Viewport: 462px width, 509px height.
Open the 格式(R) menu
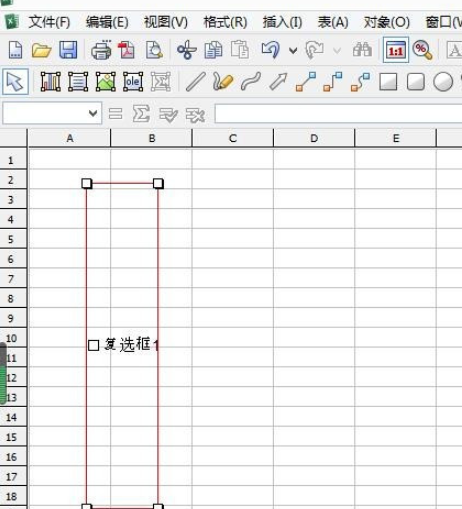[225, 22]
